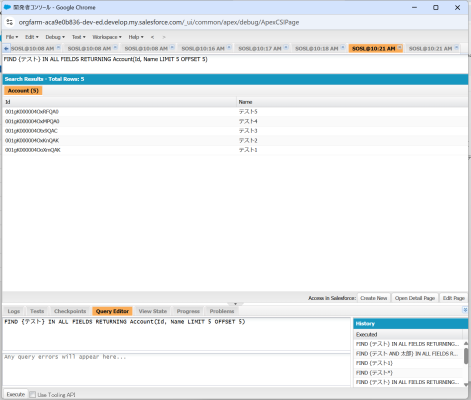
Task: Click the tab strip scroll-left arrow
Action: (6, 49)
